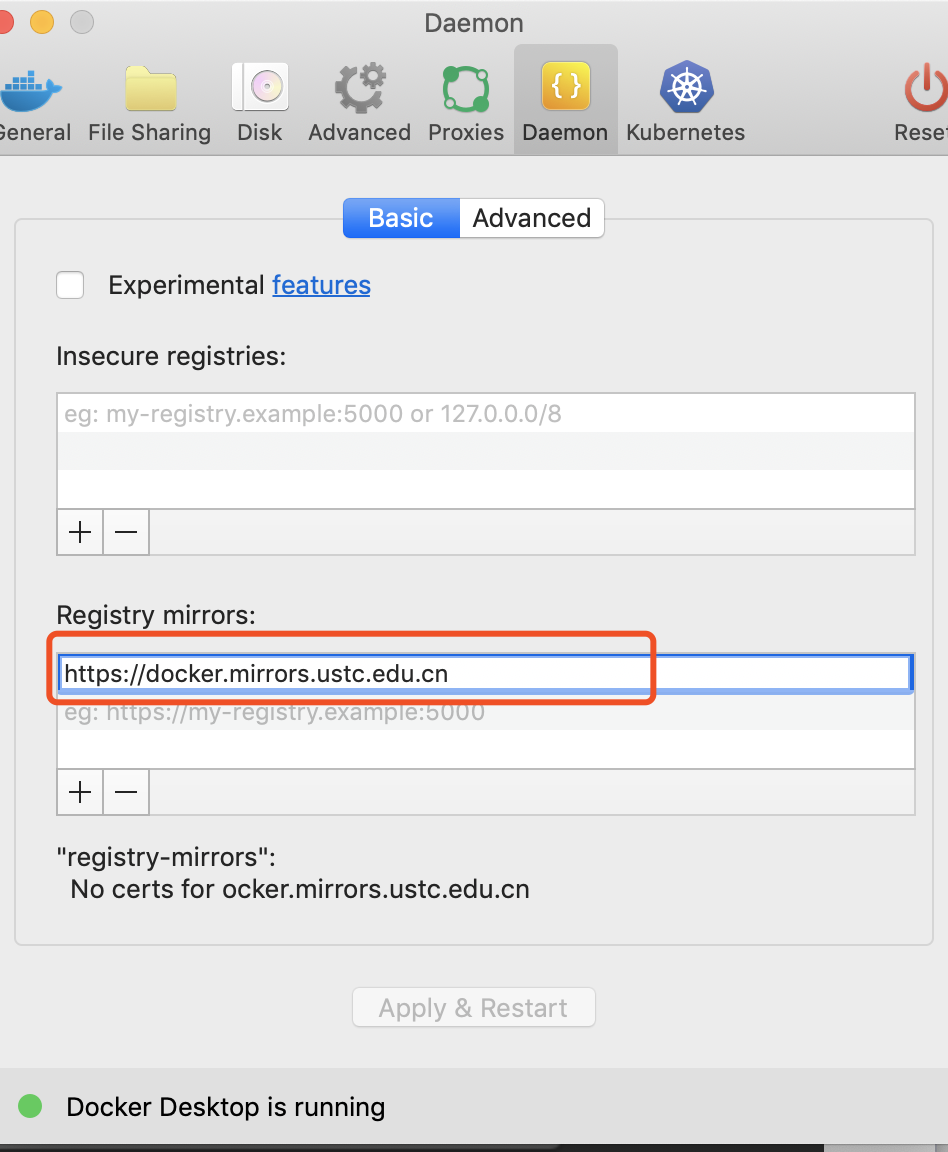This screenshot has width=948, height=1152.
Task: Enable the Experimental features checkbox
Action: [x=70, y=285]
